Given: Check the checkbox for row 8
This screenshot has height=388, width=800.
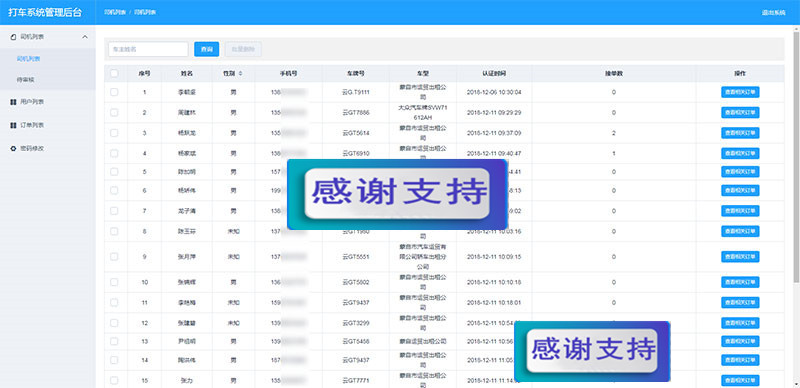Looking at the screenshot, I should (x=114, y=231).
